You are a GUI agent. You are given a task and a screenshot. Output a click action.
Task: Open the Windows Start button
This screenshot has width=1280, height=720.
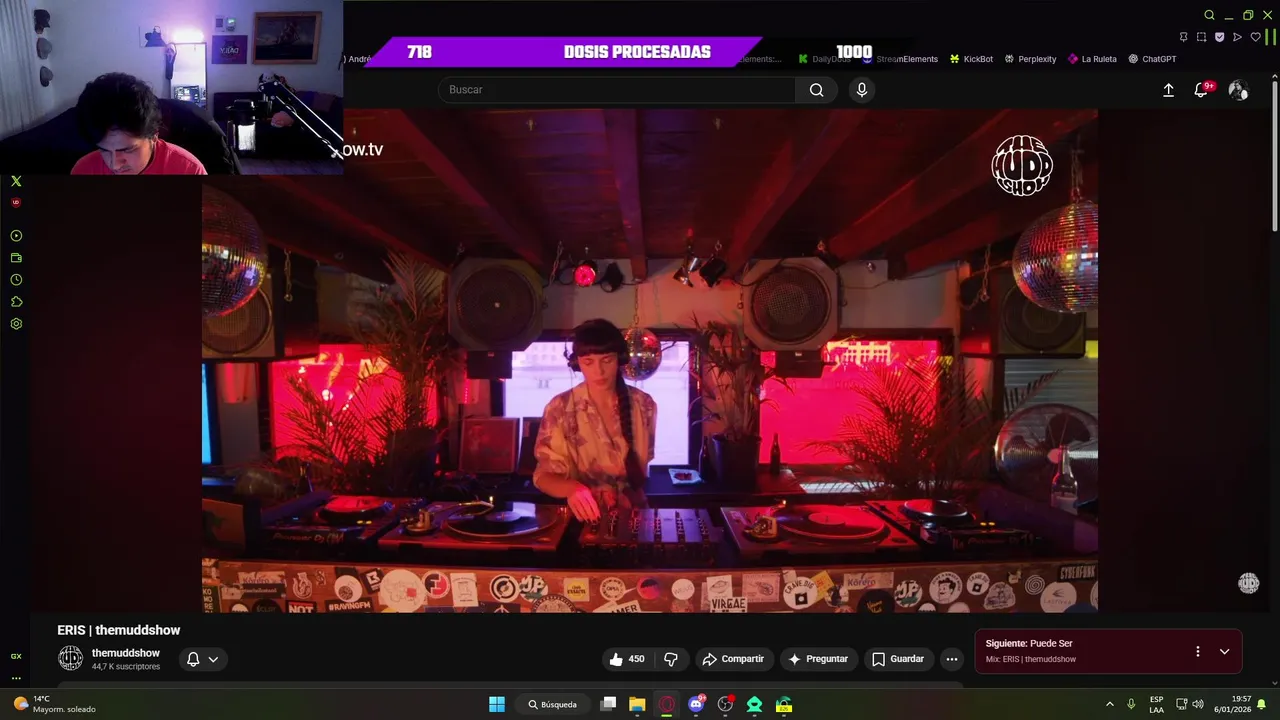click(x=497, y=704)
